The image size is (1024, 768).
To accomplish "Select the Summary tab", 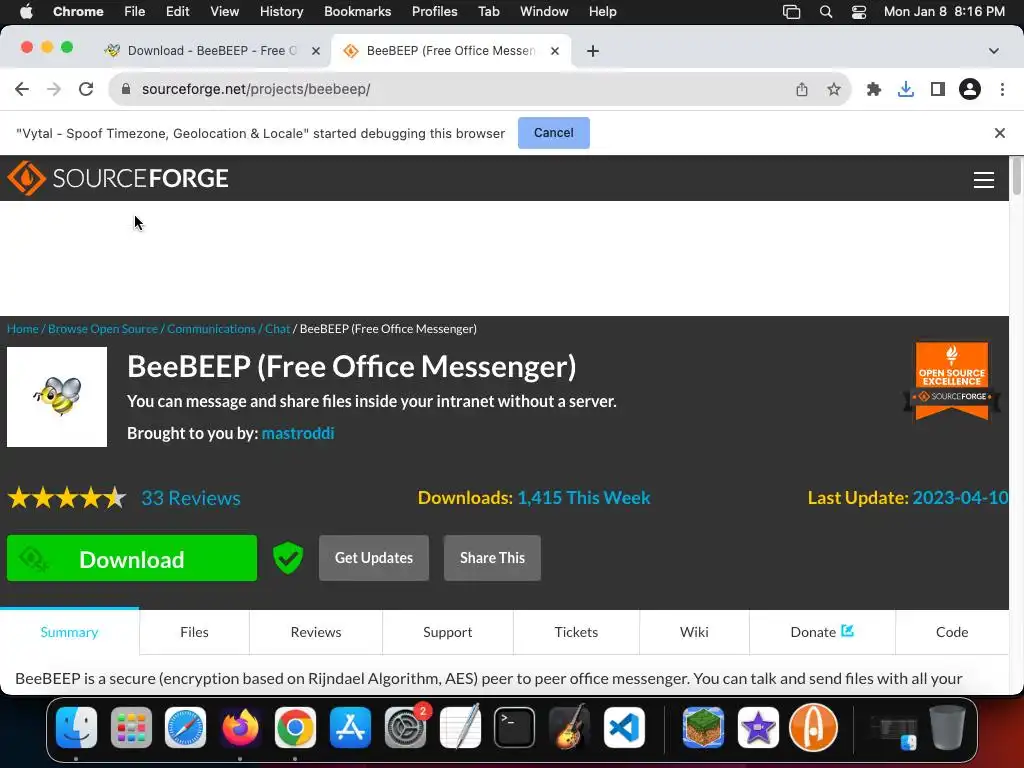I will pyautogui.click(x=69, y=632).
